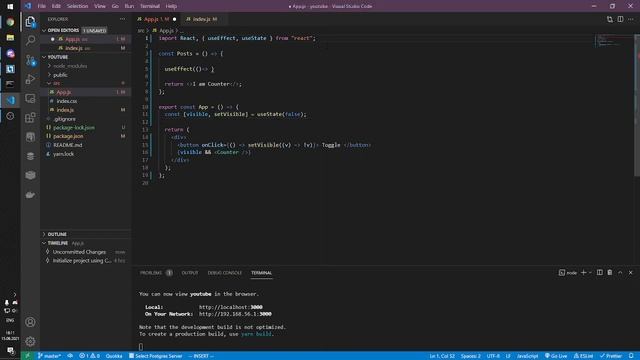Open the Search view in activity bar
640x360 pixels.
coord(30,40)
